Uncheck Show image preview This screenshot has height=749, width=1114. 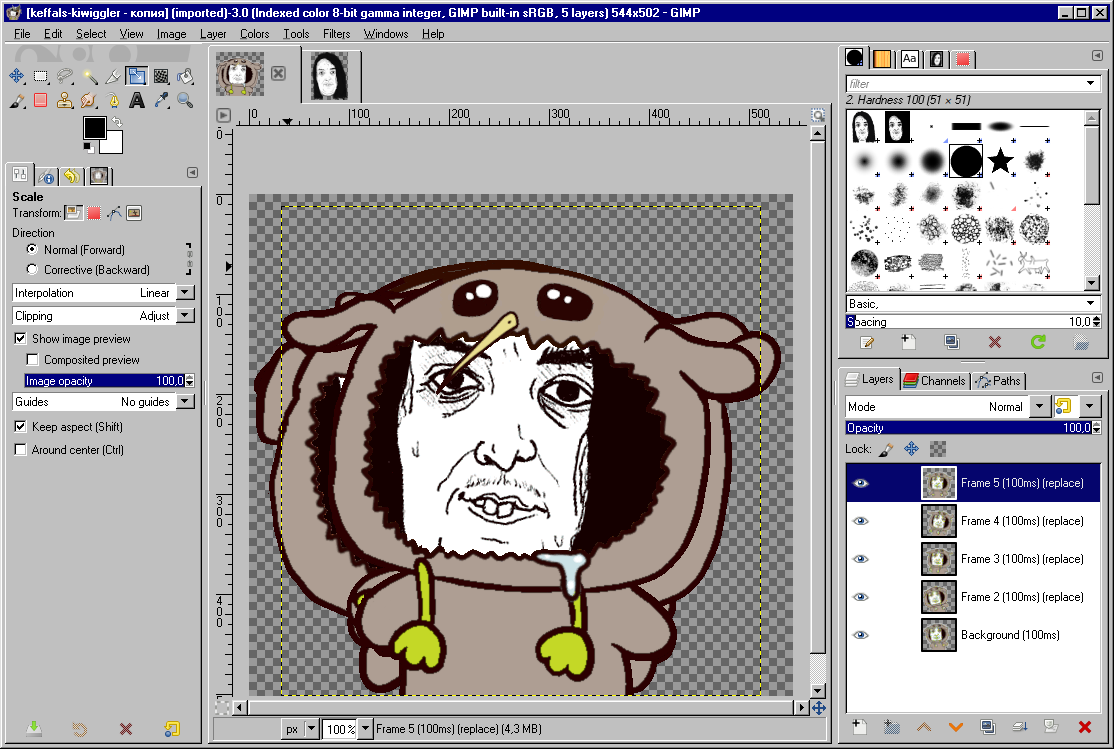(21, 338)
